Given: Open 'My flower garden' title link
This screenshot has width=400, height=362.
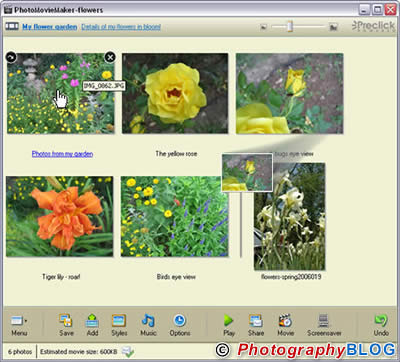Looking at the screenshot, I should tap(50, 27).
